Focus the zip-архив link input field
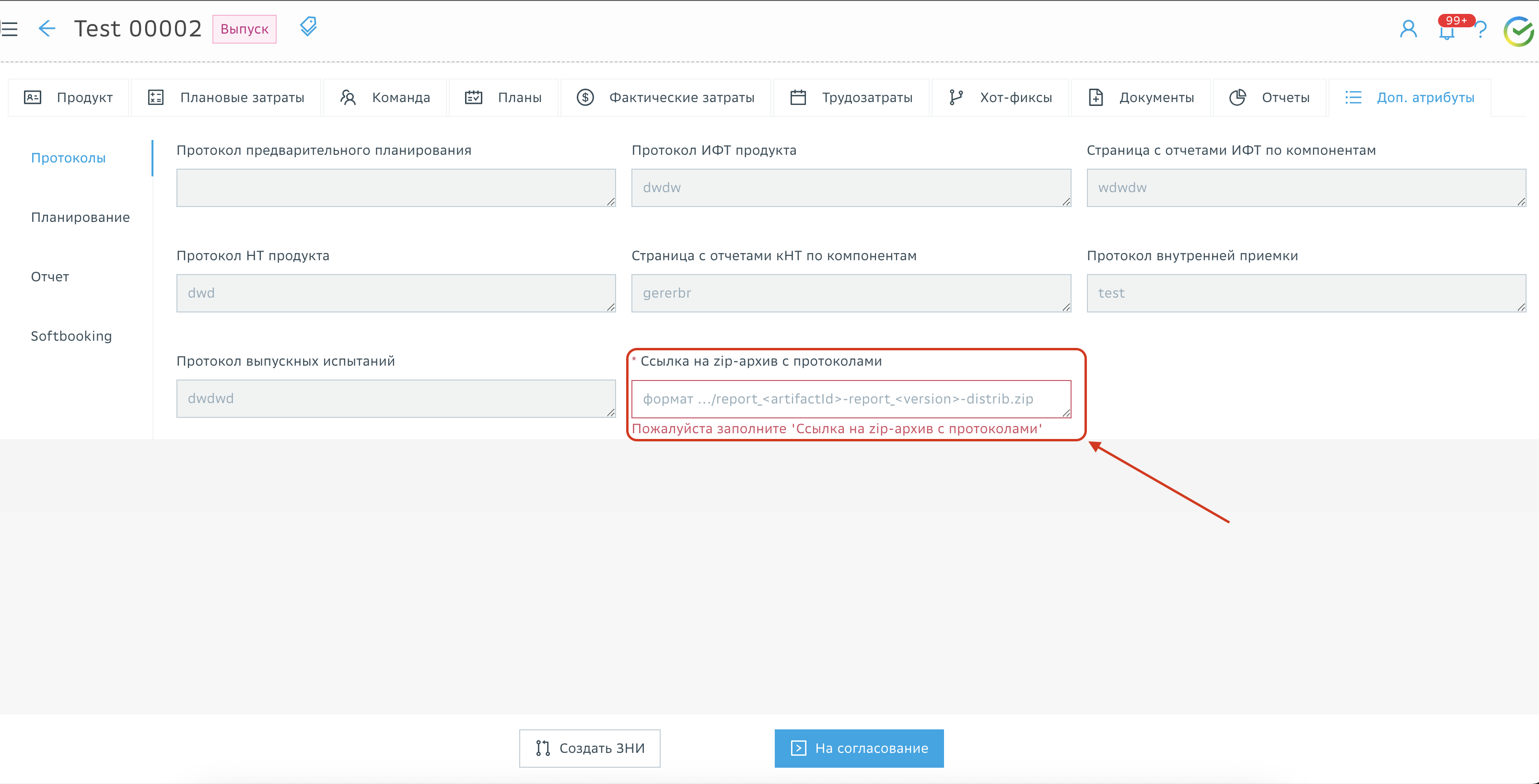This screenshot has height=784, width=1539. pos(850,399)
